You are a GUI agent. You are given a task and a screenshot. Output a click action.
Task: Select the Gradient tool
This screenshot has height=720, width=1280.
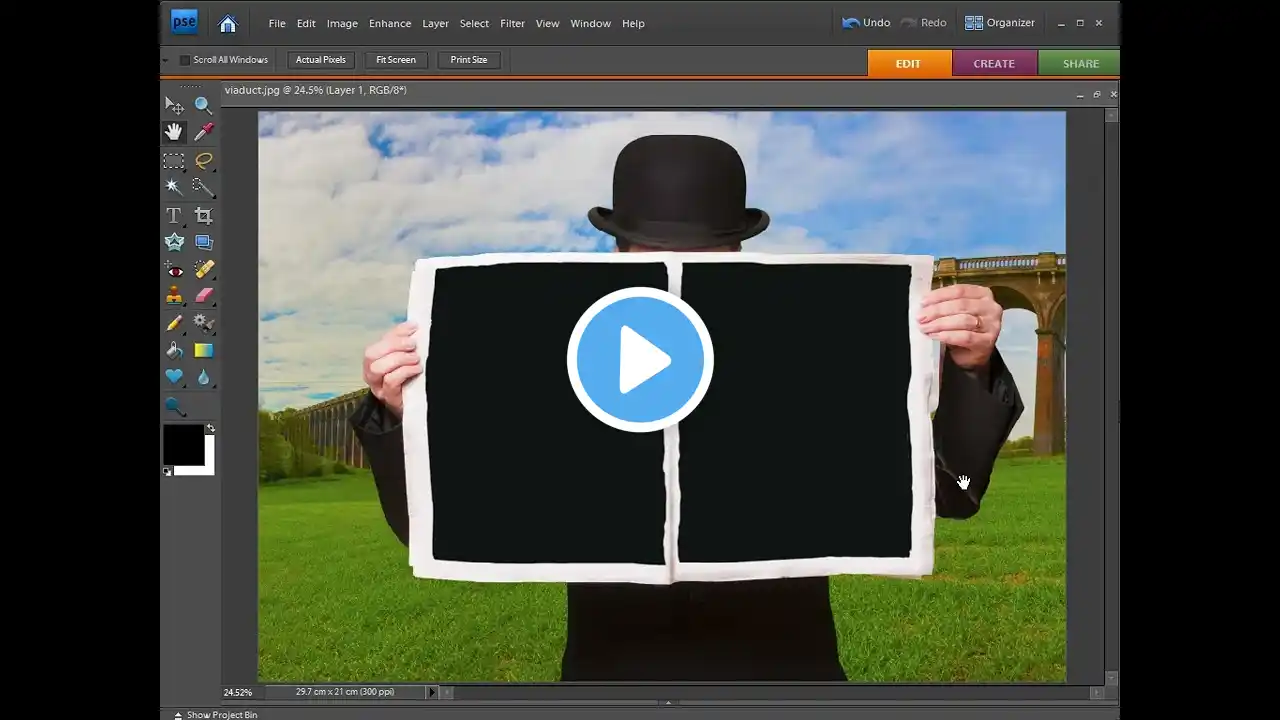tap(204, 350)
